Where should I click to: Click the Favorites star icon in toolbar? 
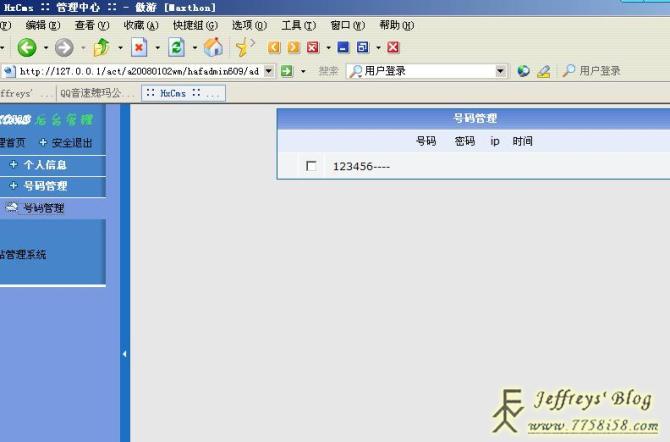(244, 47)
